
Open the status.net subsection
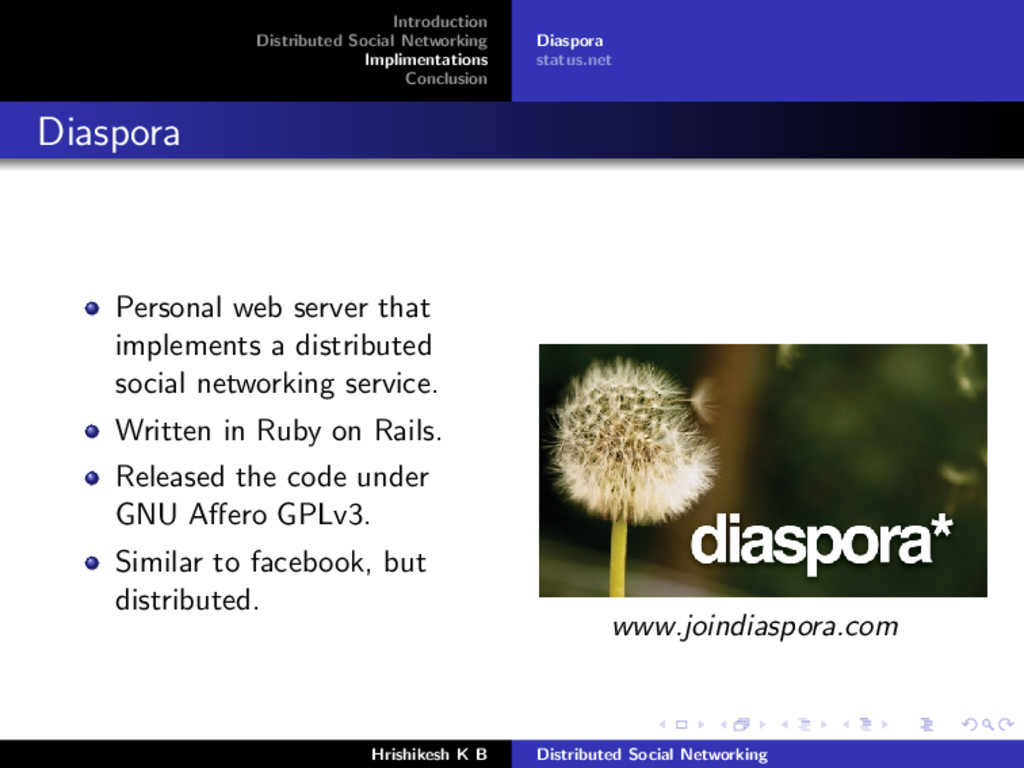[573, 60]
